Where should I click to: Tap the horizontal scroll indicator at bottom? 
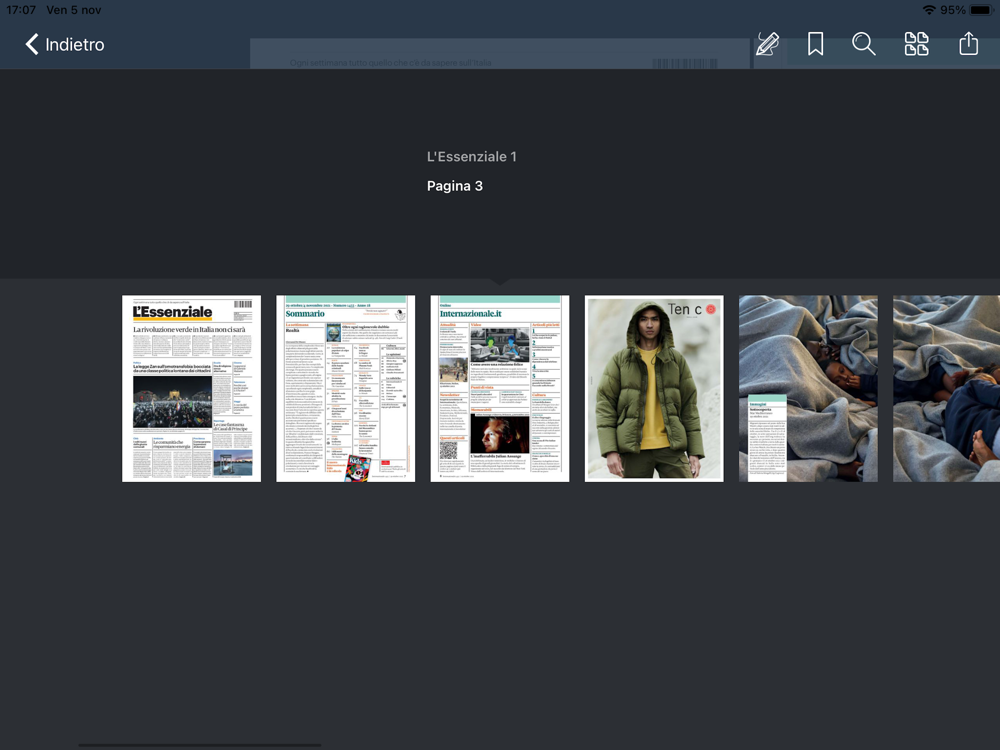(200, 744)
